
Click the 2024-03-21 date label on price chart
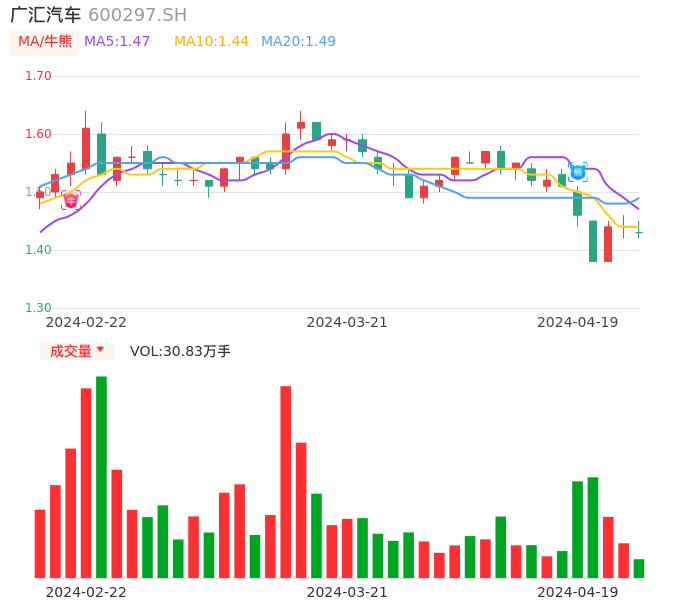pyautogui.click(x=347, y=322)
